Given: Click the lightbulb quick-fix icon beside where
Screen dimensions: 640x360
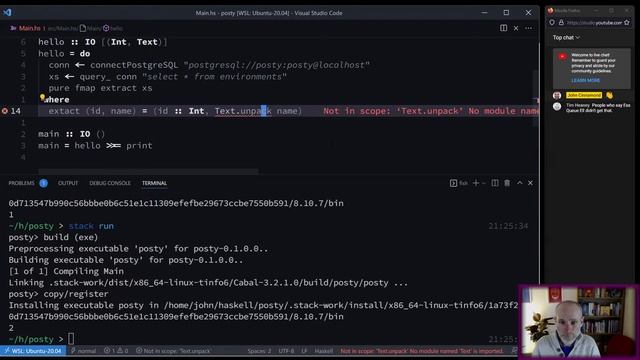Looking at the screenshot, I should click(42, 97).
